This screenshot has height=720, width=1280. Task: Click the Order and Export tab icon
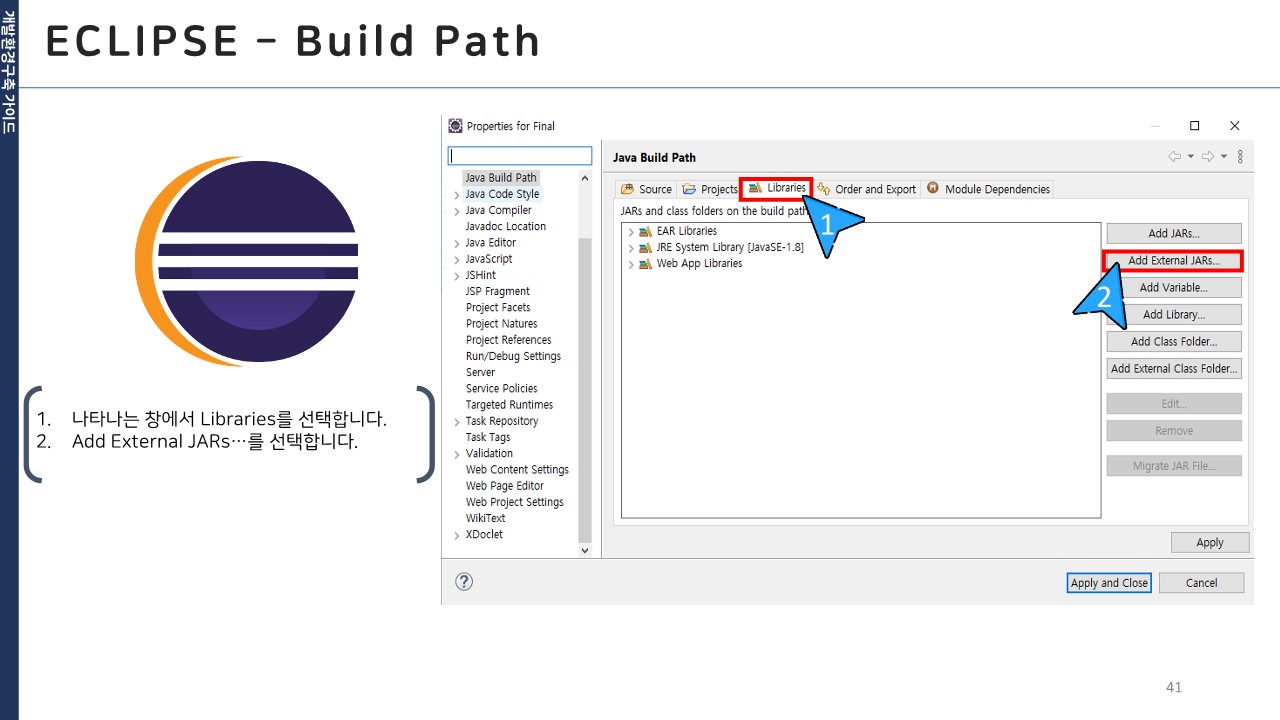pos(824,189)
